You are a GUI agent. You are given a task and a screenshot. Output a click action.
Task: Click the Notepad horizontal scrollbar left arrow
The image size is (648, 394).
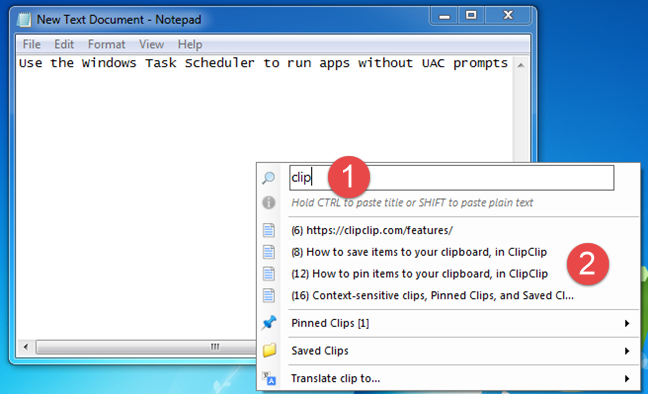pyautogui.click(x=26, y=346)
